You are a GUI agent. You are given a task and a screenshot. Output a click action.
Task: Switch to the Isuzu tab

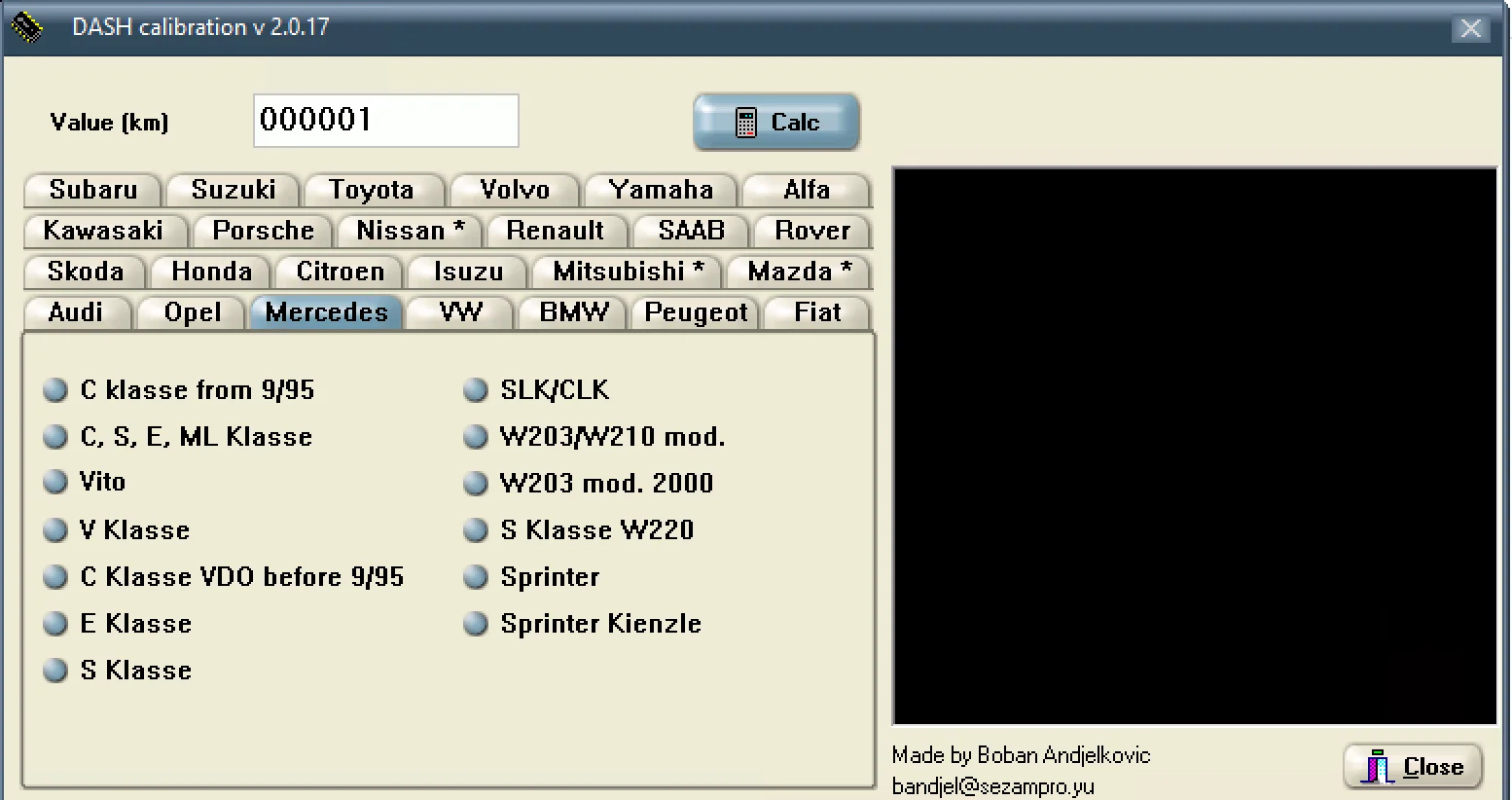469,272
